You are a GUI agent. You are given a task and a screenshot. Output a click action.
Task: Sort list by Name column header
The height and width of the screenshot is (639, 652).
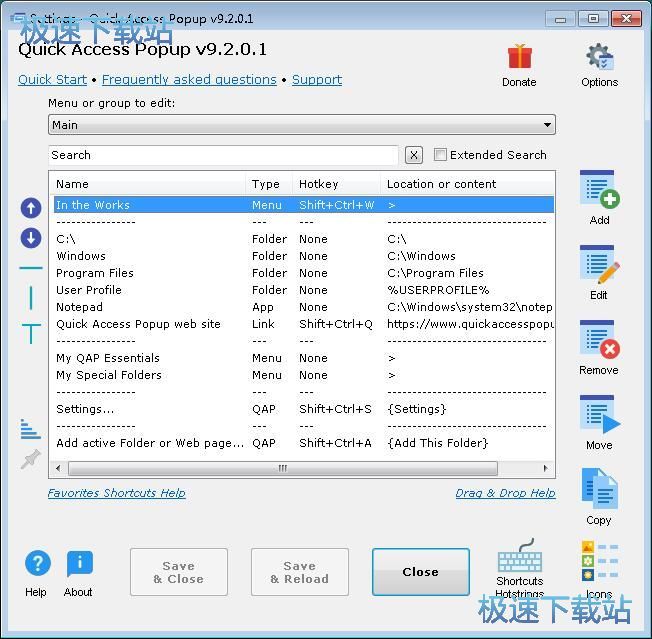click(x=149, y=184)
